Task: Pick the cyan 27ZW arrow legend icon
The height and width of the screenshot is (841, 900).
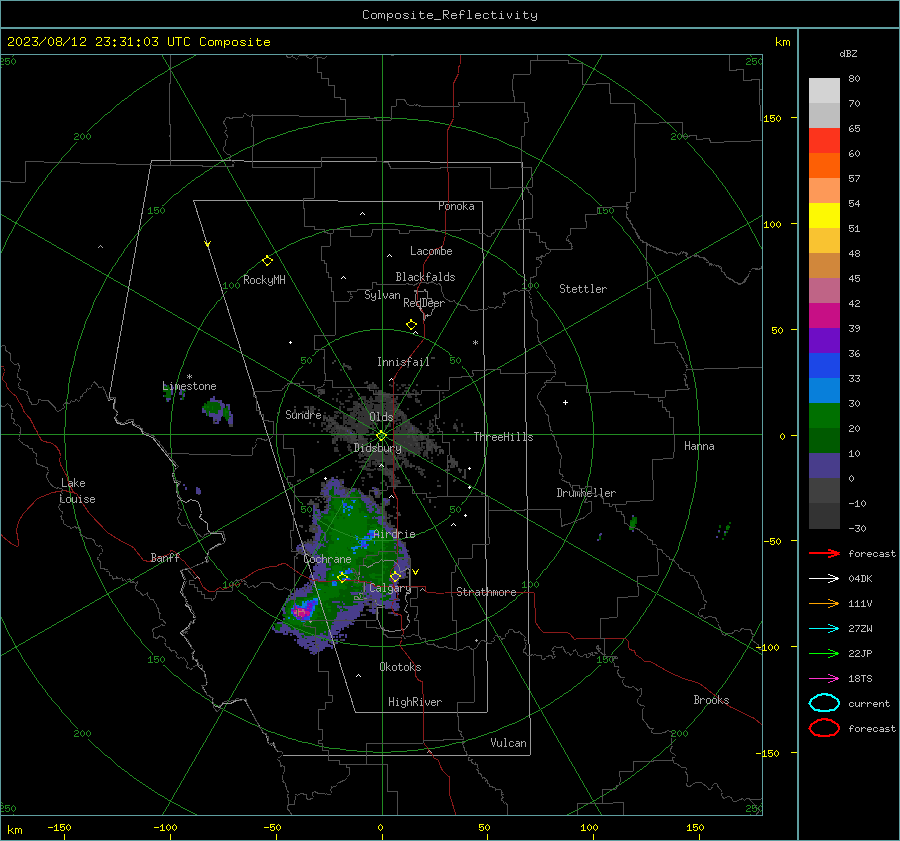Action: pos(824,629)
